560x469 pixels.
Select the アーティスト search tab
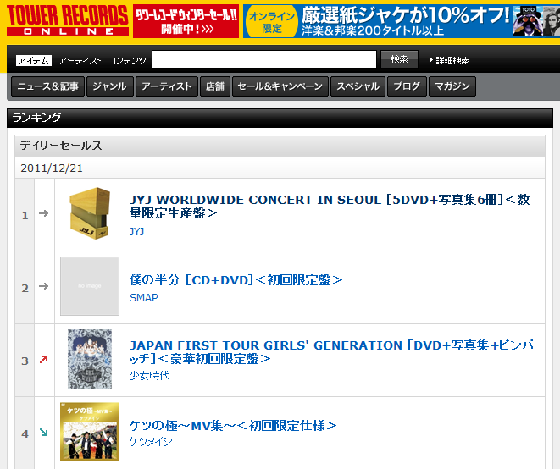click(x=80, y=61)
